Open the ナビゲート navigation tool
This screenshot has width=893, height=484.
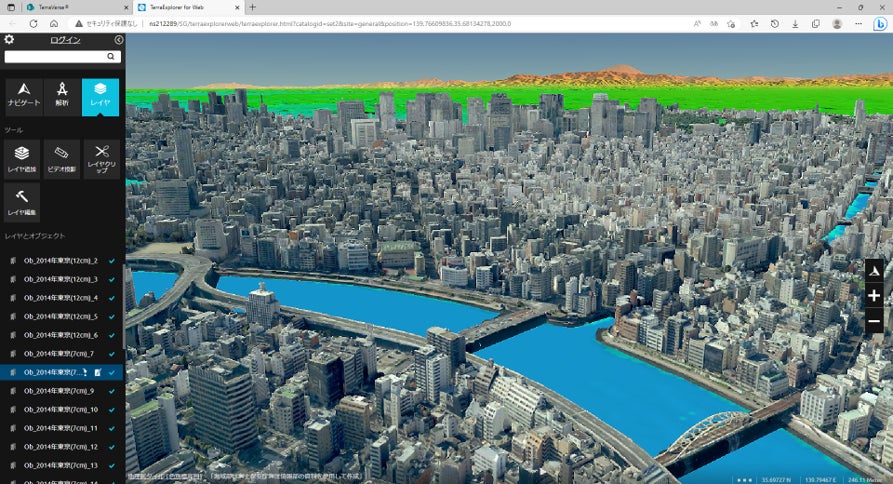pyautogui.click(x=24, y=97)
